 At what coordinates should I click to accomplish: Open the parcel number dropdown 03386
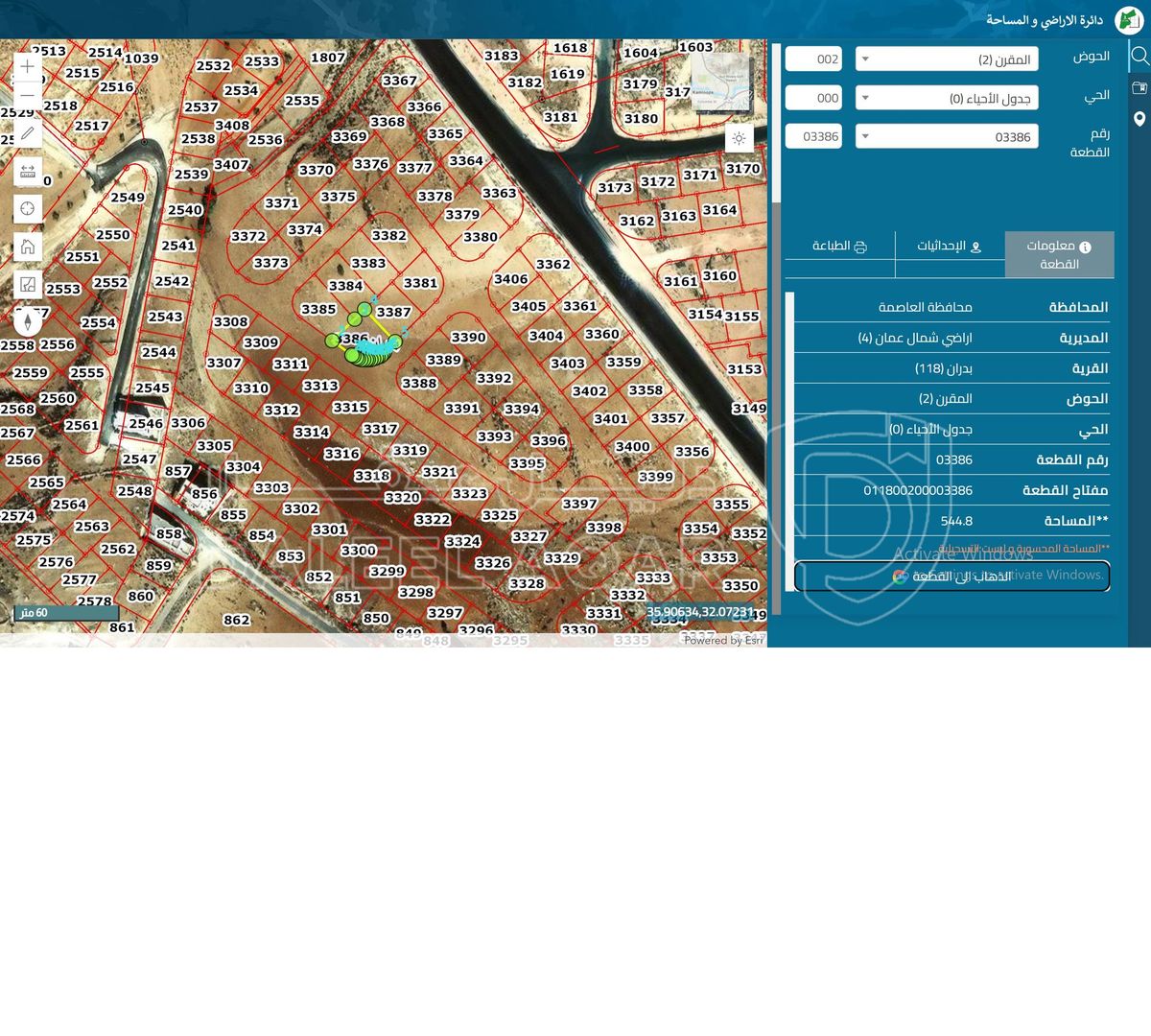(946, 137)
